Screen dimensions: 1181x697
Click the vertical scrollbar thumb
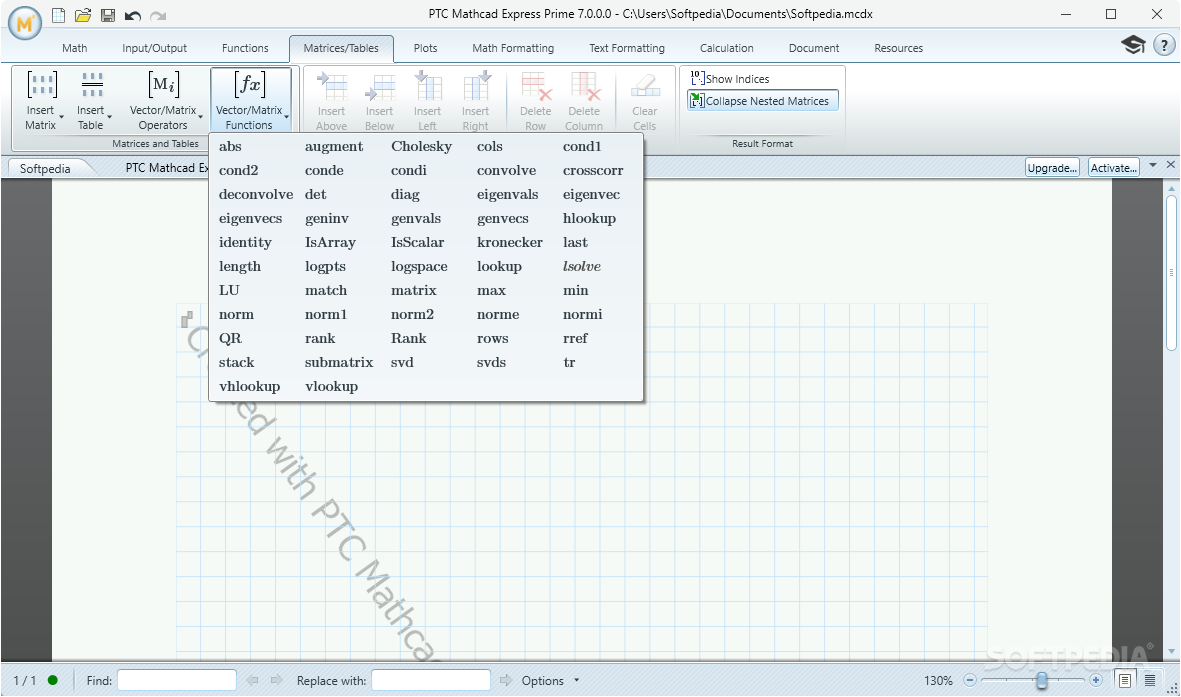[x=1170, y=273]
